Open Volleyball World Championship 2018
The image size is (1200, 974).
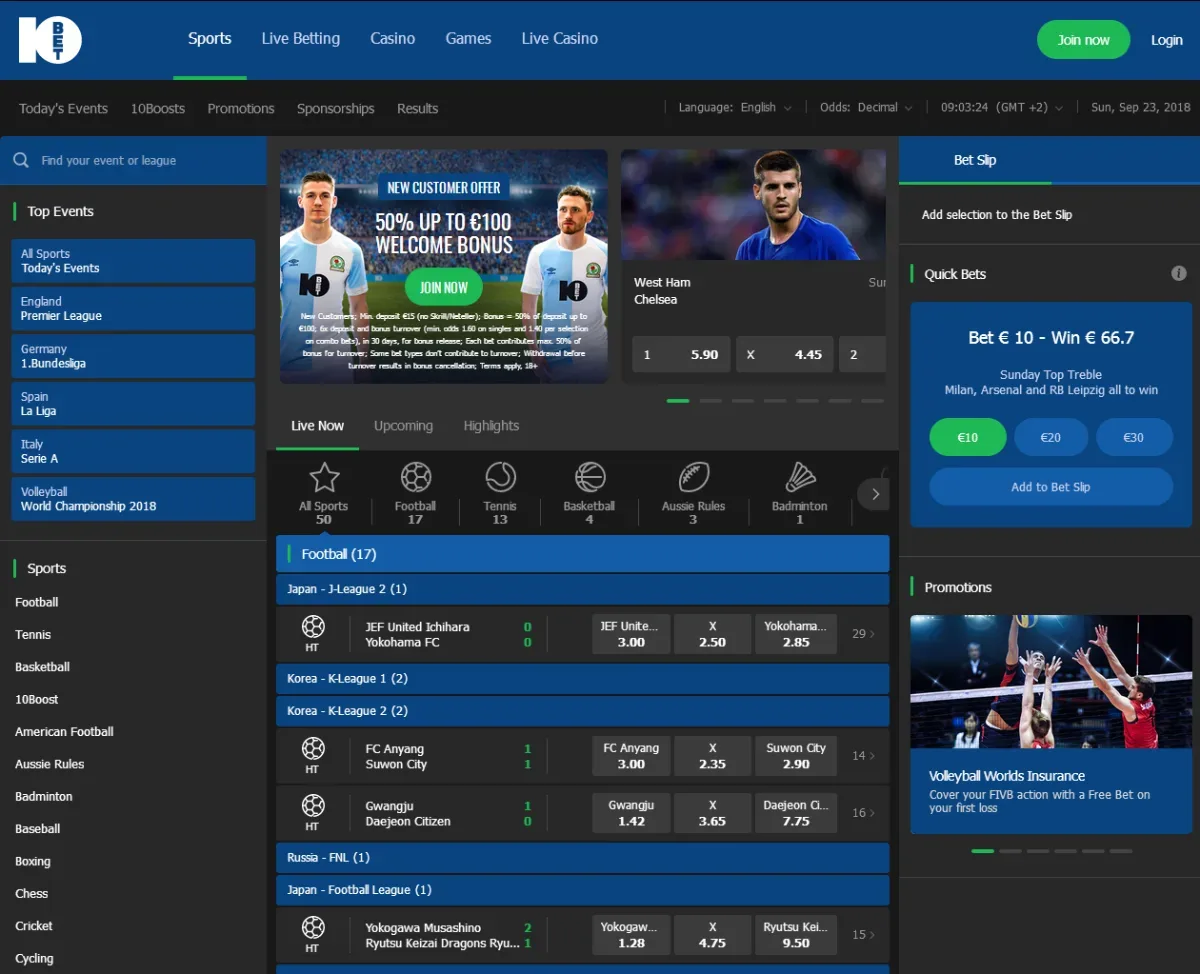[133, 499]
